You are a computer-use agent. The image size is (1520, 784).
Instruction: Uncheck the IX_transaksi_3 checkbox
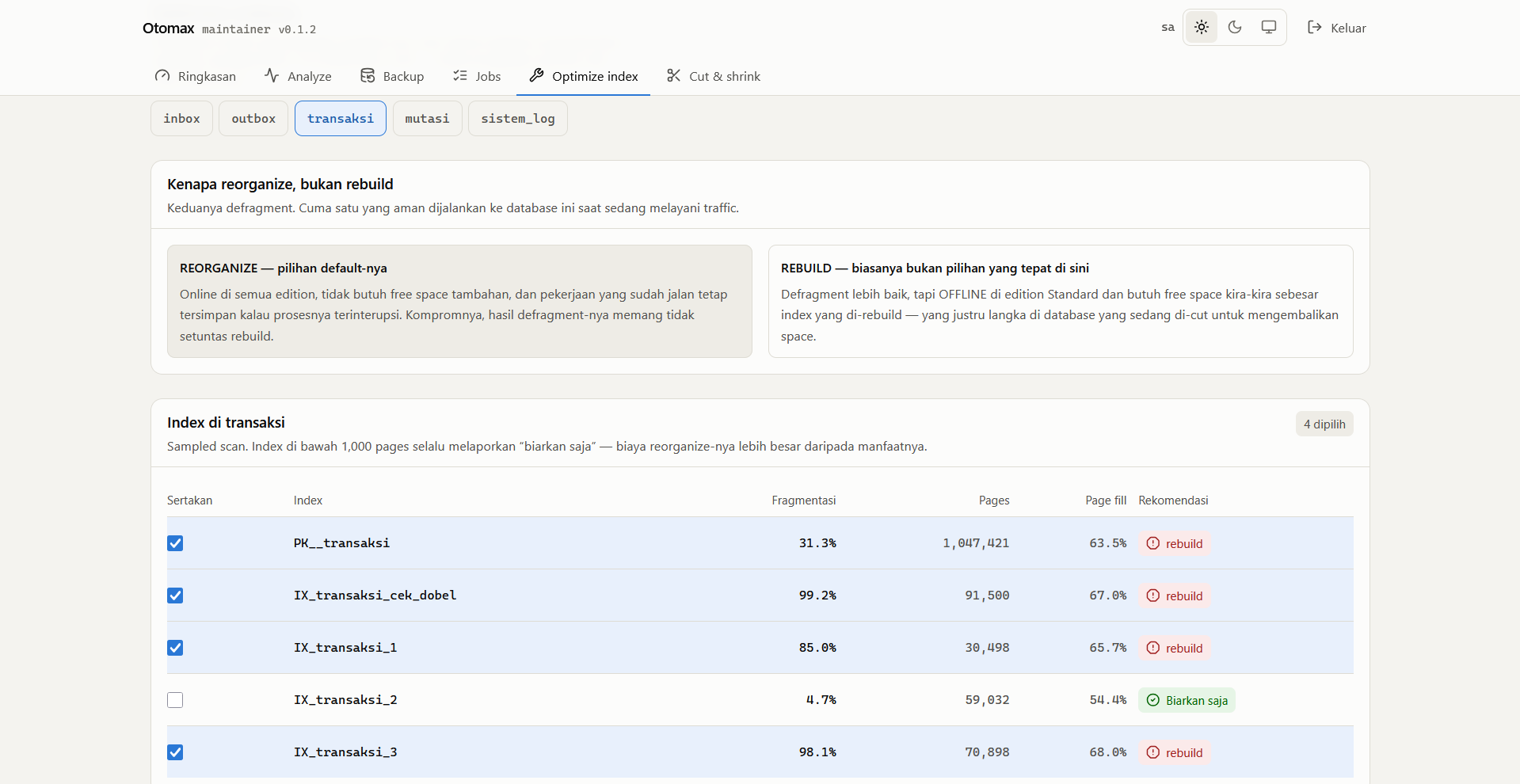175,752
